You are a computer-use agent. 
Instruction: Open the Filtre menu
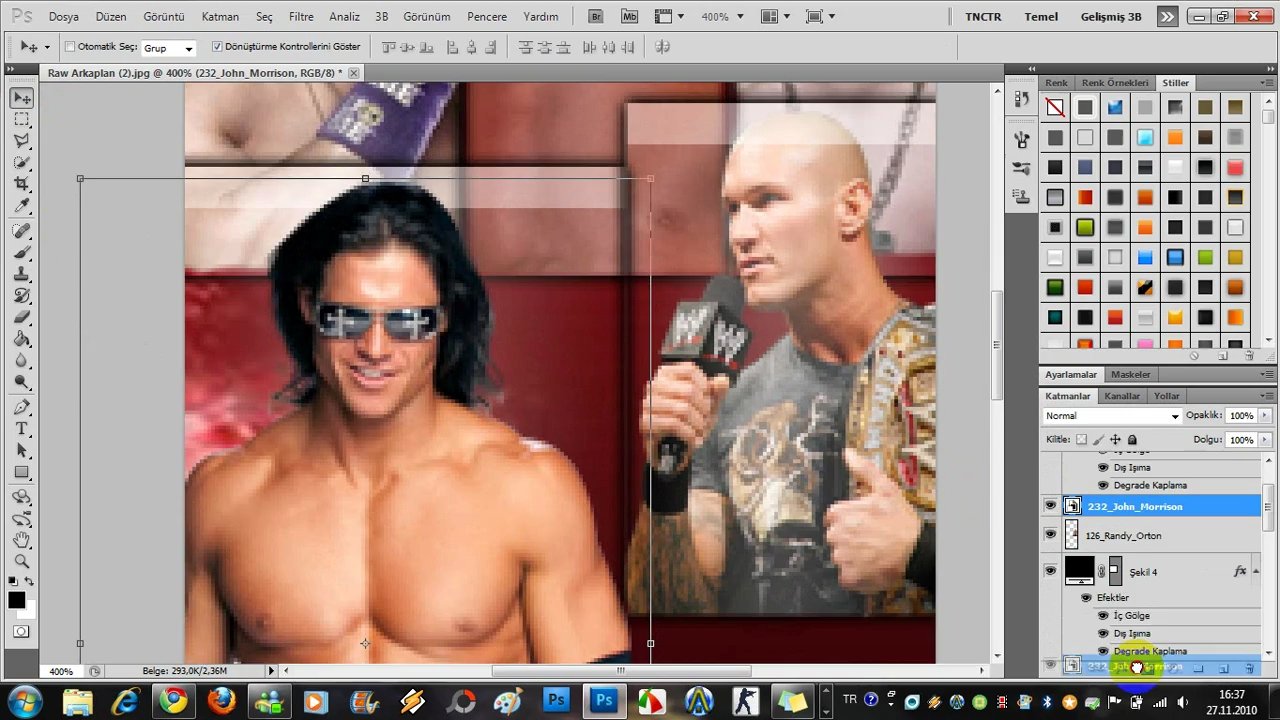click(x=301, y=17)
